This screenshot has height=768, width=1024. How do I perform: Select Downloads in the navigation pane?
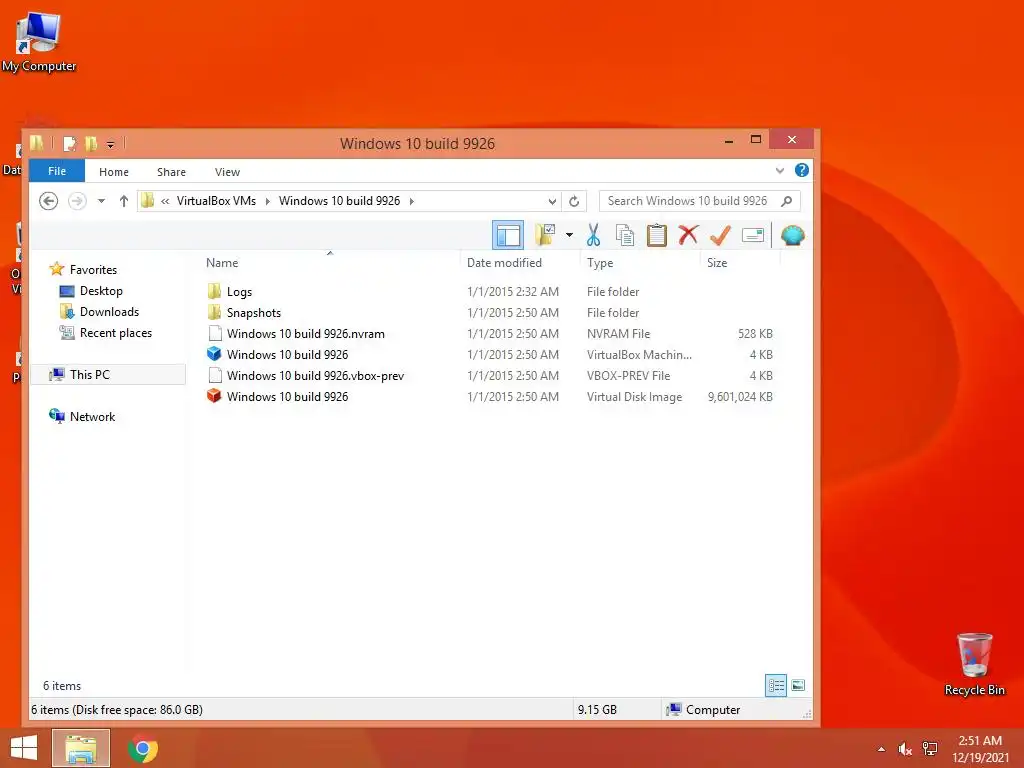pyautogui.click(x=109, y=312)
